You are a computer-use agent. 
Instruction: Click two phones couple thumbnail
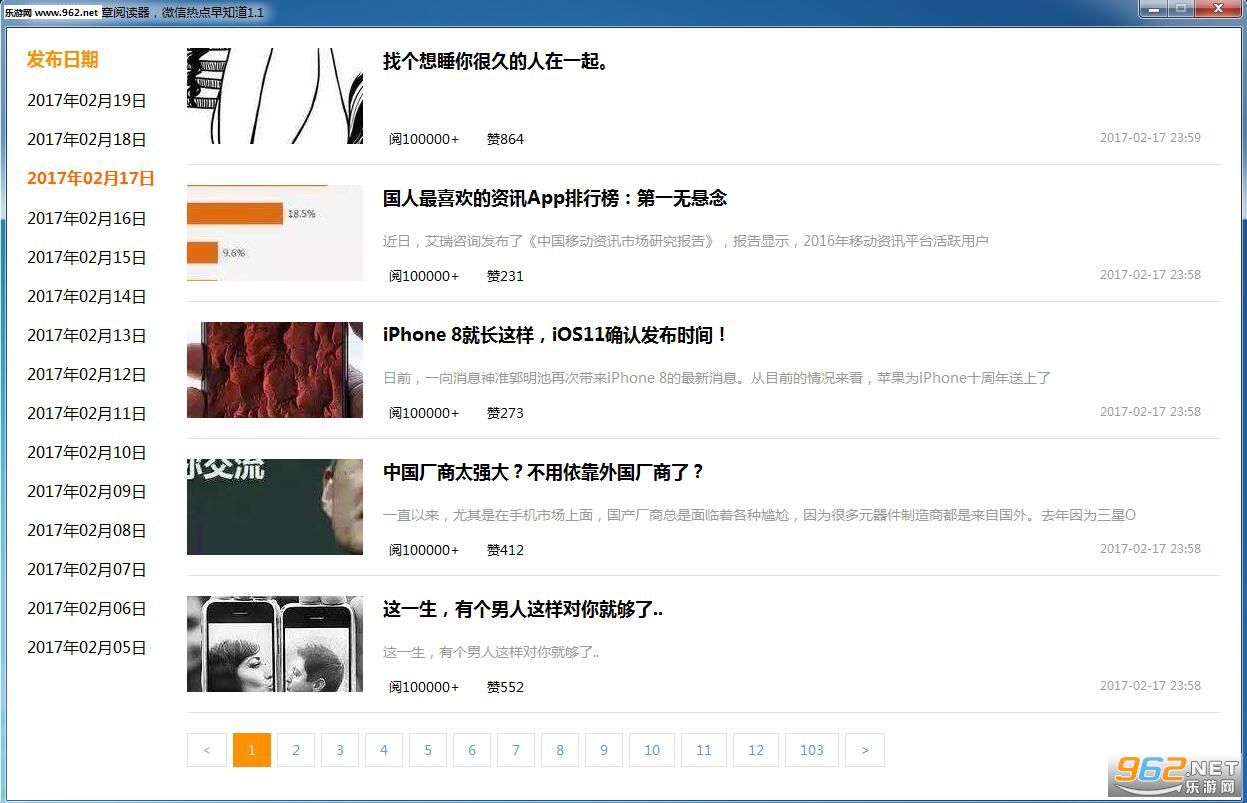pos(275,644)
